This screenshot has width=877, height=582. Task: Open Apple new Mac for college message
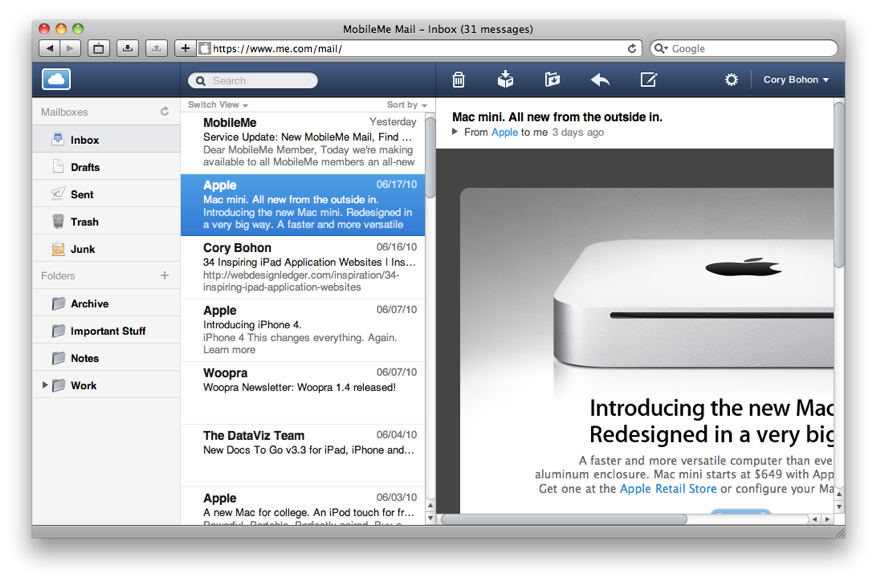303,507
